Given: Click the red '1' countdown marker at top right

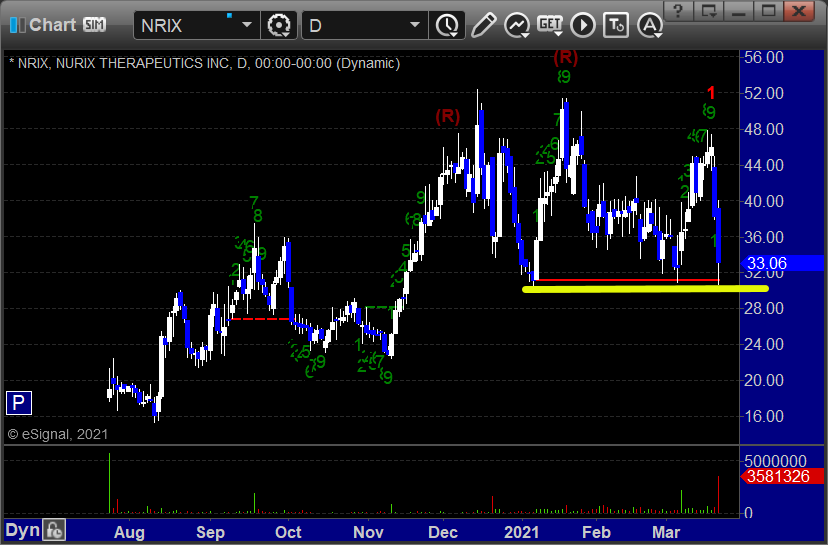Looking at the screenshot, I should pos(711,93).
